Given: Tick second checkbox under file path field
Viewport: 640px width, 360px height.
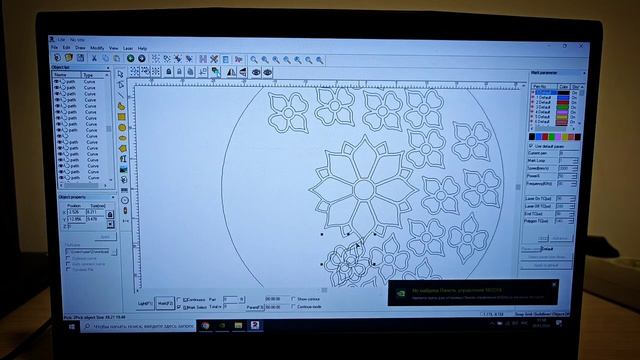Looking at the screenshot, I should tap(68, 264).
